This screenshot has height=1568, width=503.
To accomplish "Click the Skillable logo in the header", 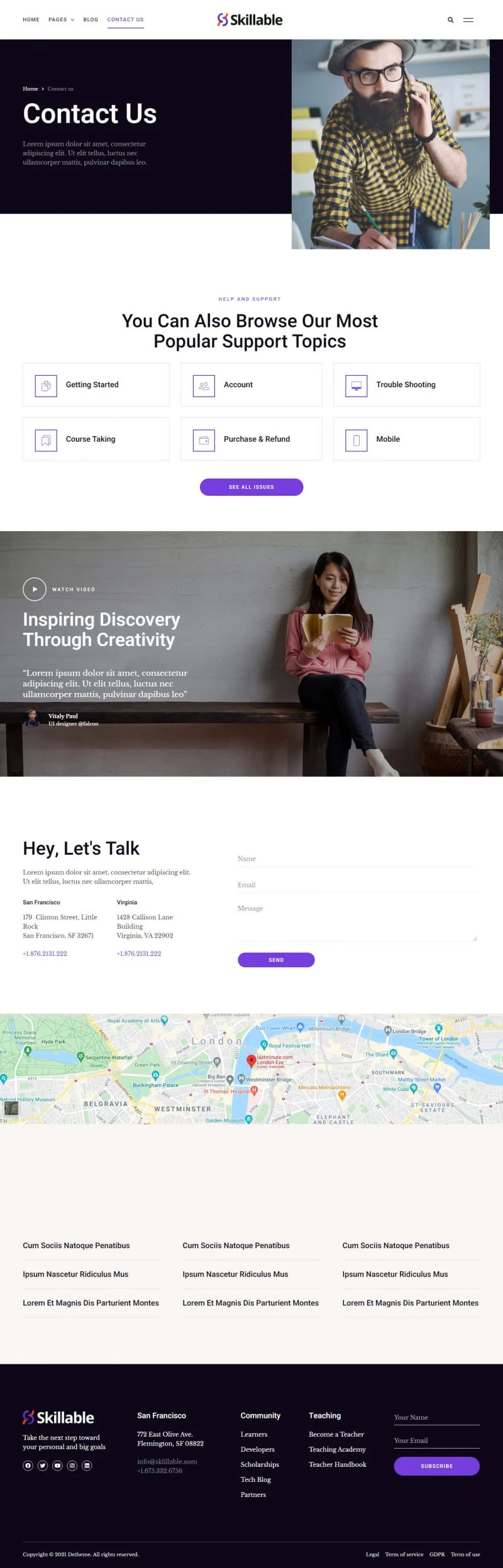I will [250, 20].
